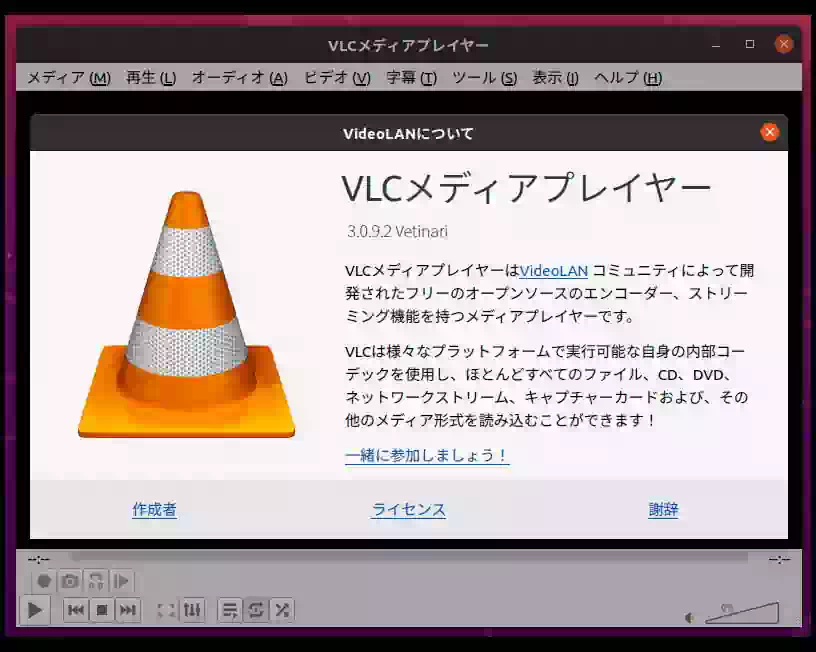Minimize the VLC main window
The image size is (816, 652).
[x=716, y=45]
